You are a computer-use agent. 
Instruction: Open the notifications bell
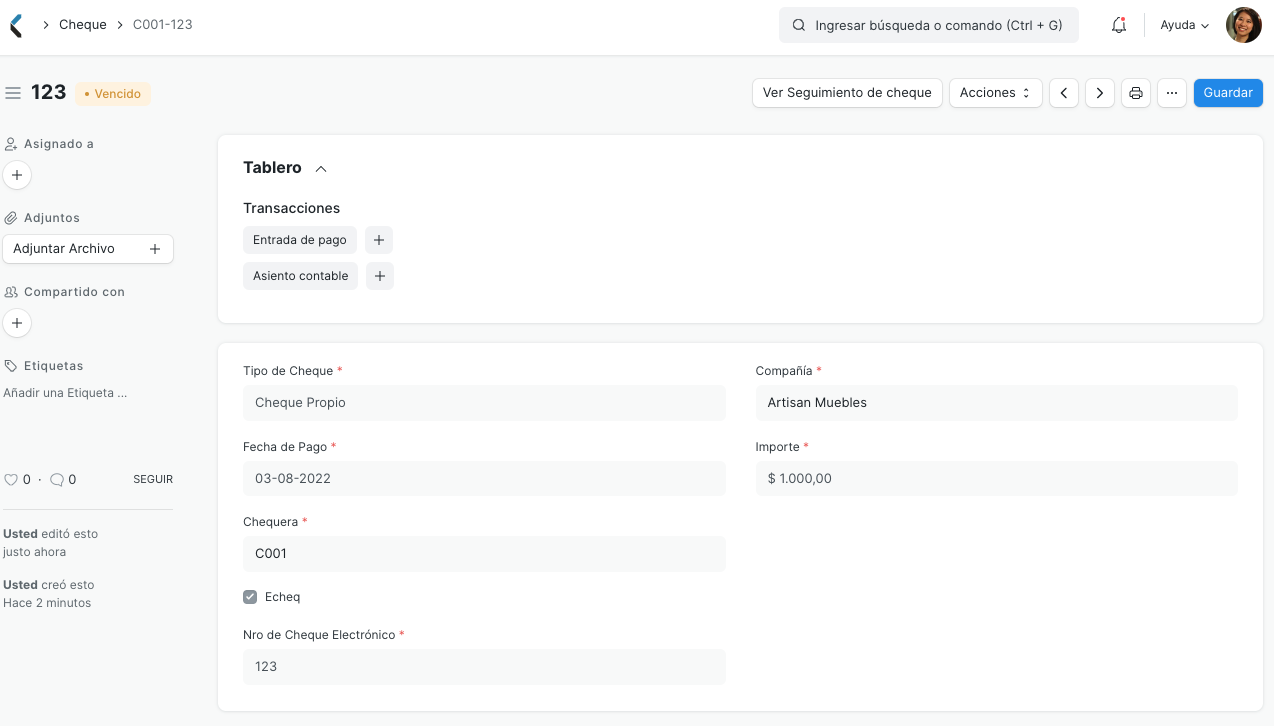1119,25
